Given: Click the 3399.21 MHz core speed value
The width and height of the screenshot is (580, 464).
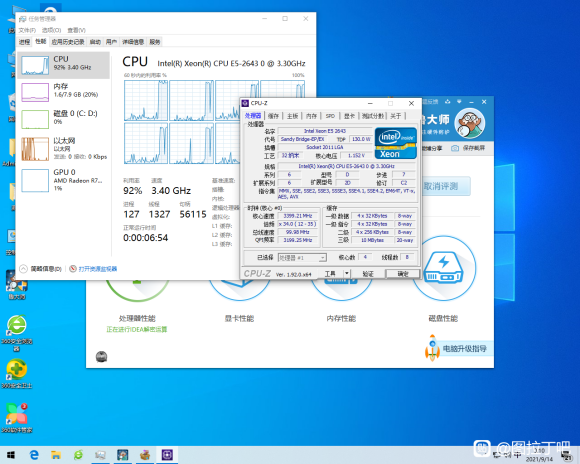Looking at the screenshot, I should (x=298, y=216).
